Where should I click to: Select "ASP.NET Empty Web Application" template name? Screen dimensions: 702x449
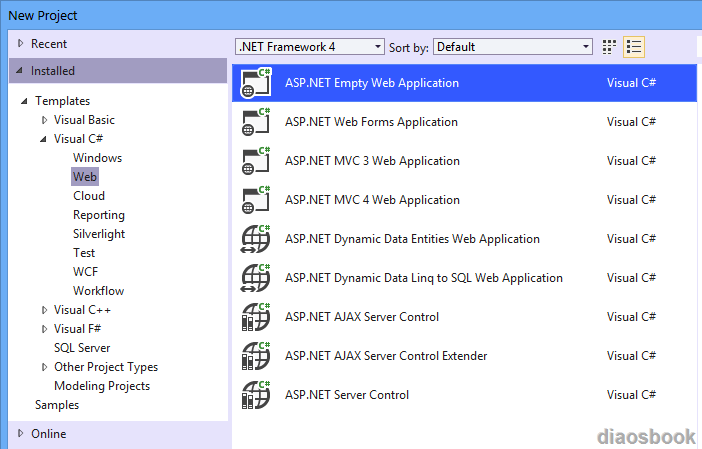tap(372, 83)
